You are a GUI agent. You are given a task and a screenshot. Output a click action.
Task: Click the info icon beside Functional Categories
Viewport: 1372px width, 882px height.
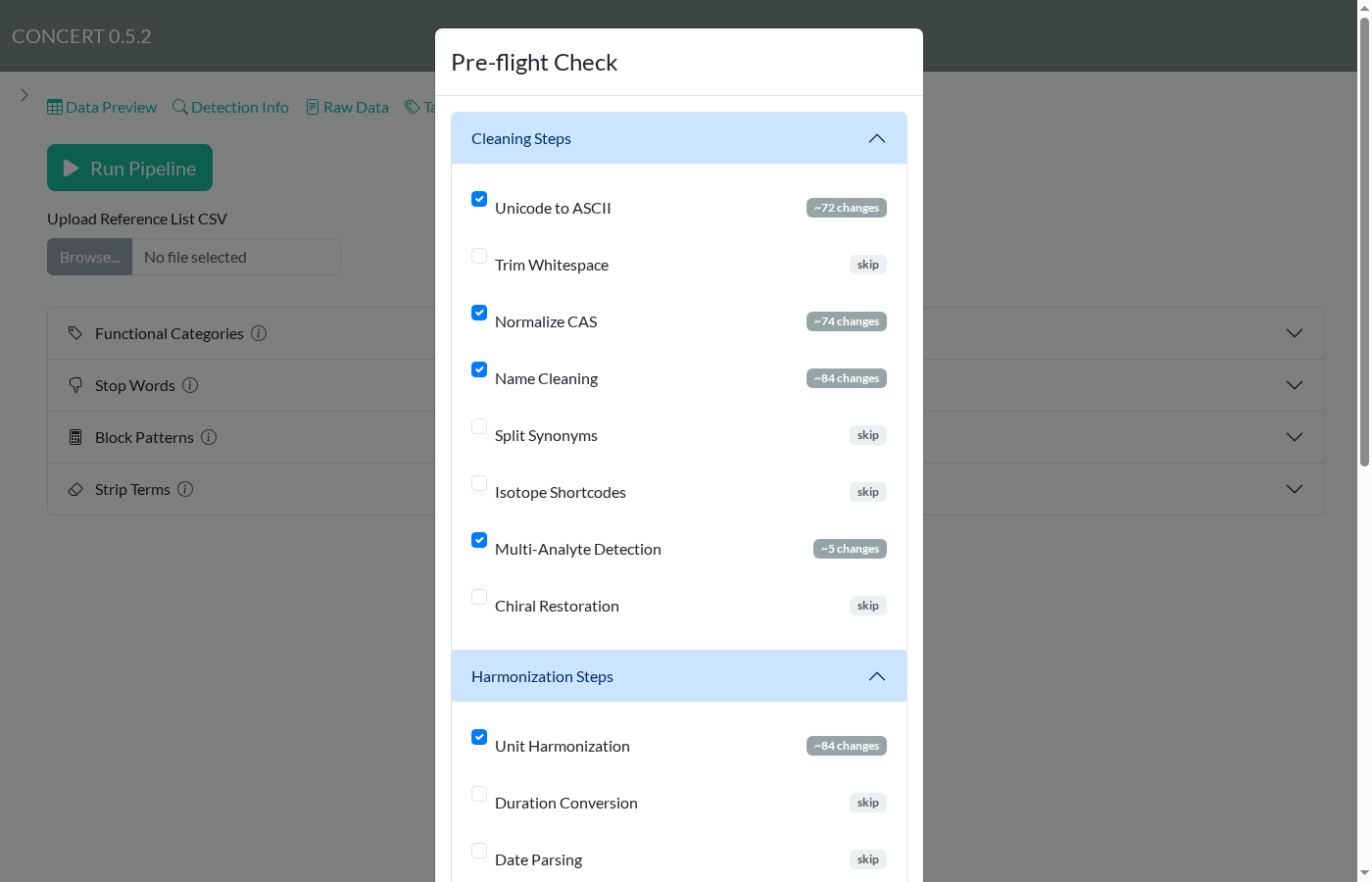tap(259, 333)
